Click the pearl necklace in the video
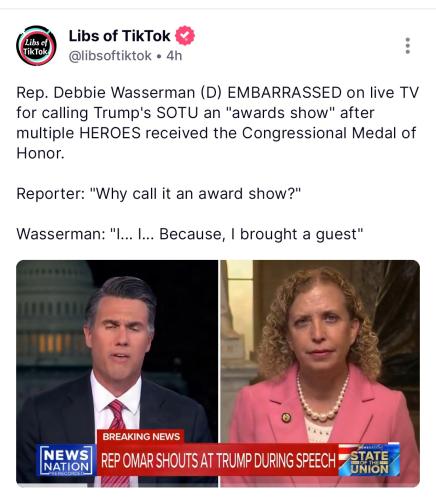 pyautogui.click(x=323, y=397)
